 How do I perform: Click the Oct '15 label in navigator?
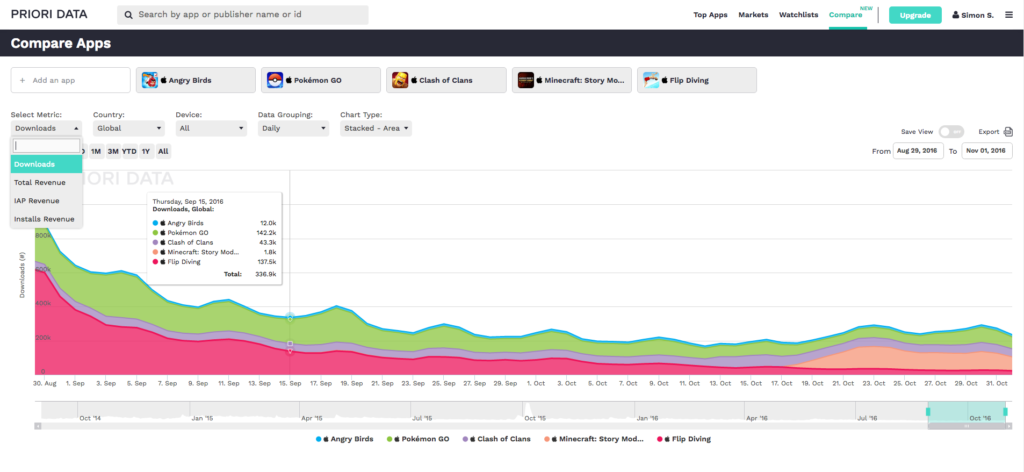point(534,418)
